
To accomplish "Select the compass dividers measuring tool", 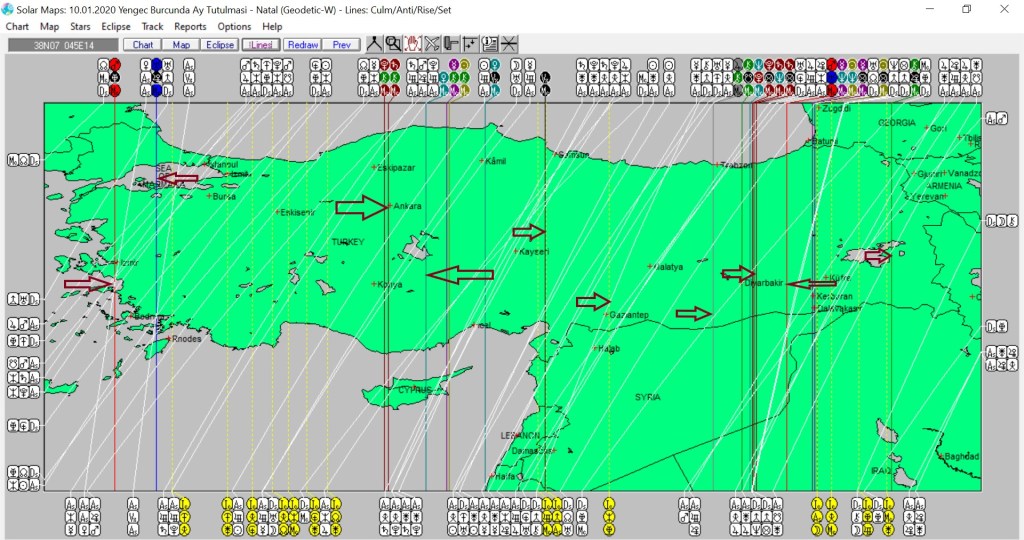I will 374,44.
